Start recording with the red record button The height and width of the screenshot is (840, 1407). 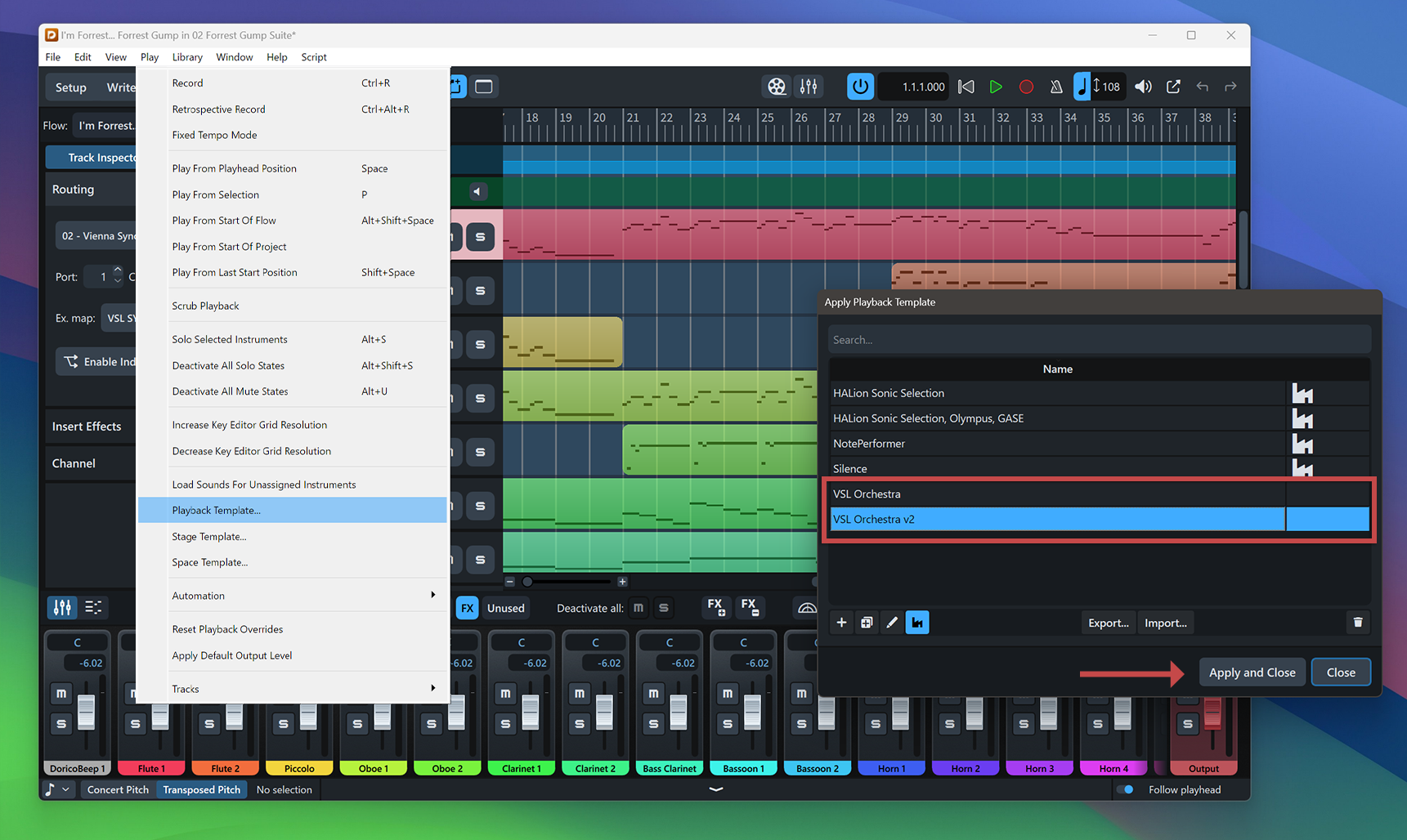[x=1026, y=87]
